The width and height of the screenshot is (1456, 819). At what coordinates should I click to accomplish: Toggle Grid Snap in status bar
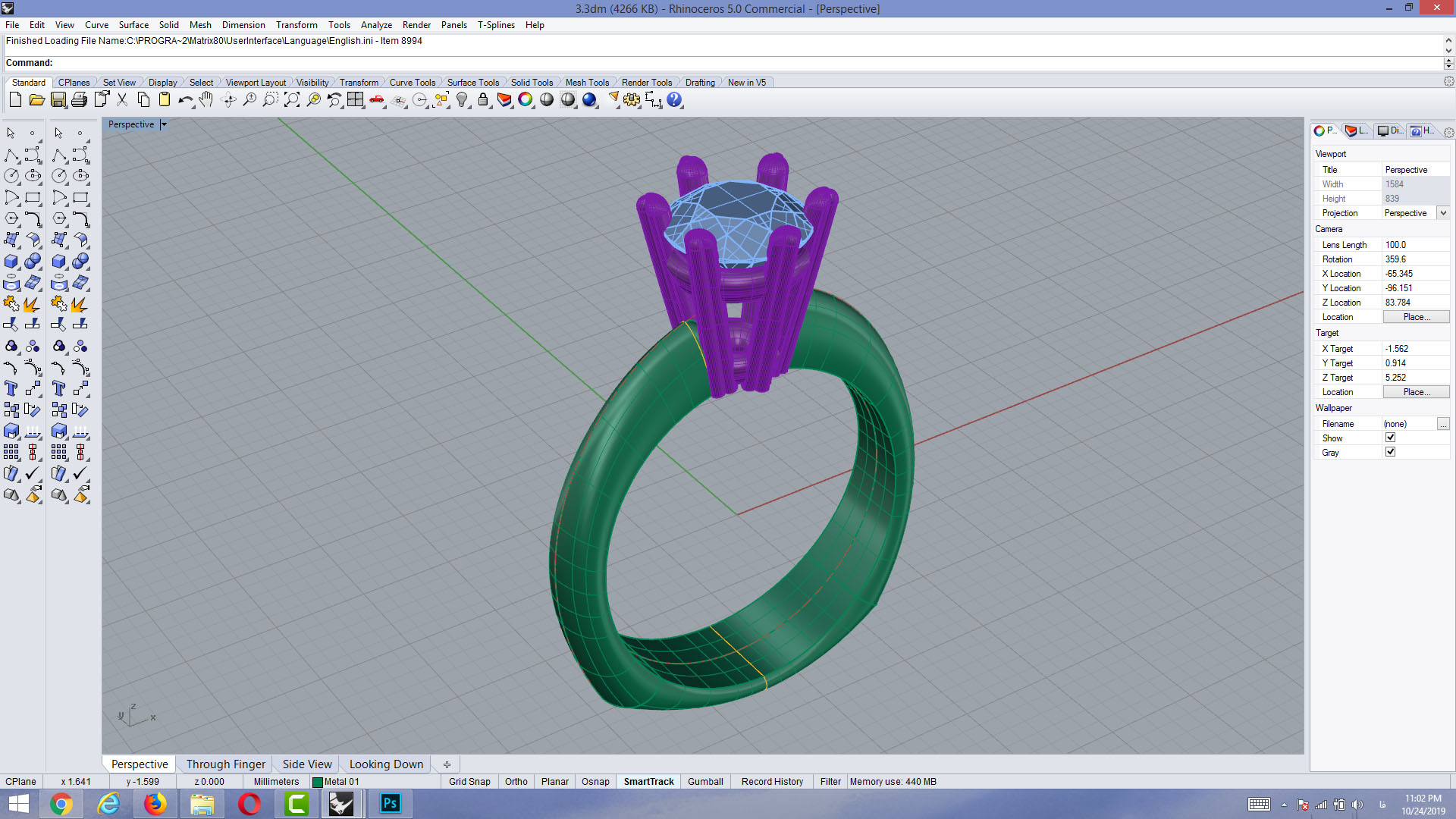click(x=469, y=782)
